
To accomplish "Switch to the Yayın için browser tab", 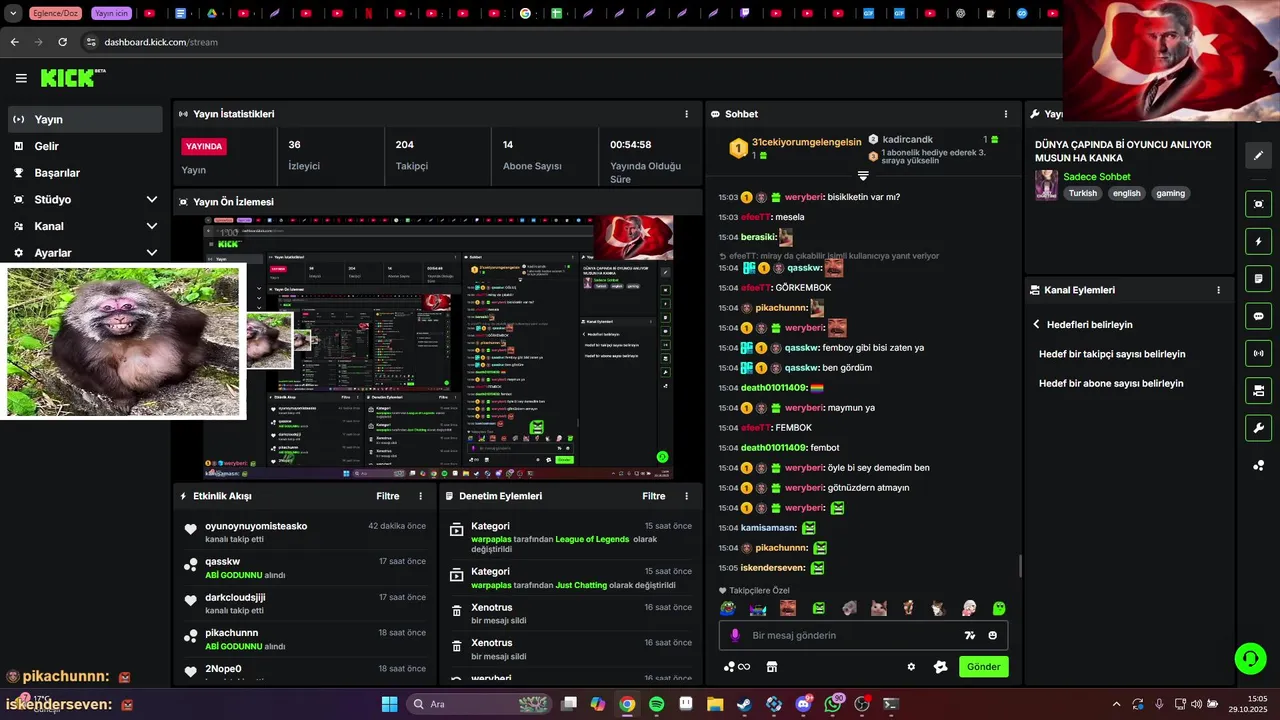I will (111, 14).
